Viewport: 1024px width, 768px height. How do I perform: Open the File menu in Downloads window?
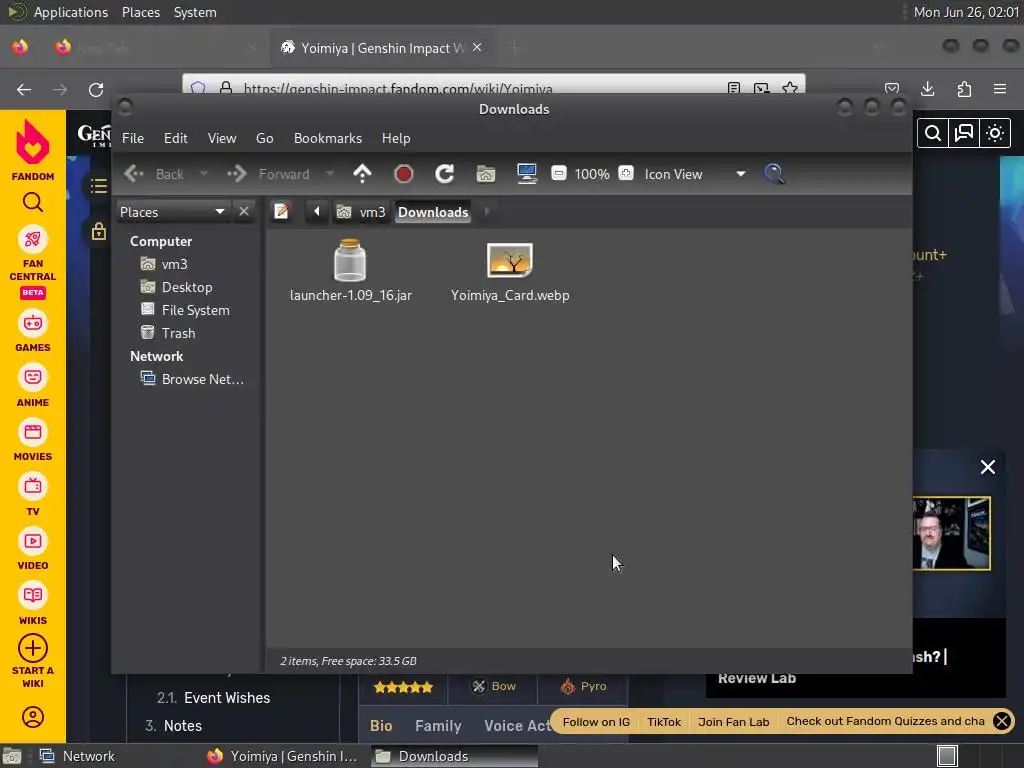133,138
